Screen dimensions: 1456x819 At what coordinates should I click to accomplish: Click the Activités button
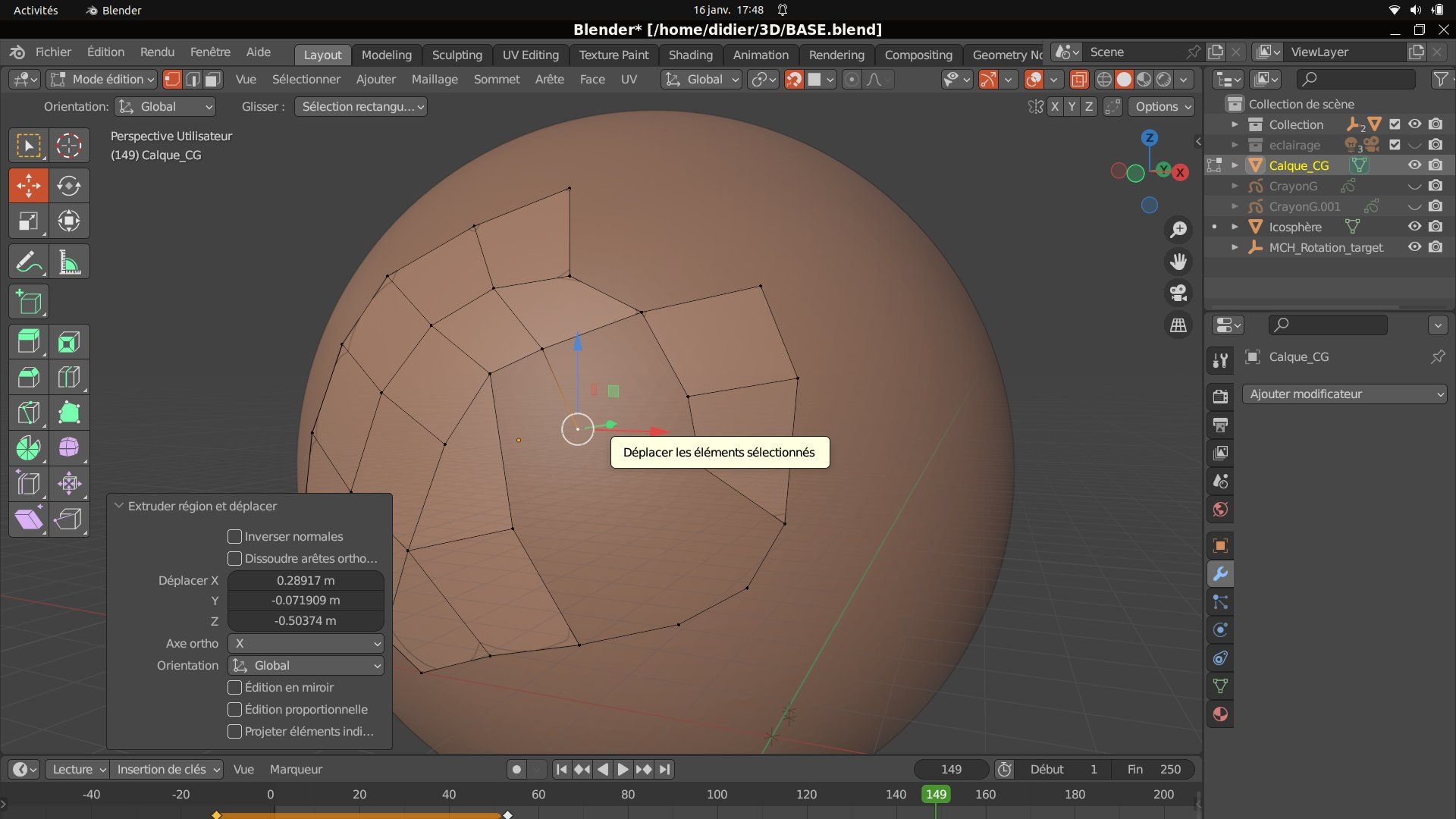pyautogui.click(x=36, y=10)
